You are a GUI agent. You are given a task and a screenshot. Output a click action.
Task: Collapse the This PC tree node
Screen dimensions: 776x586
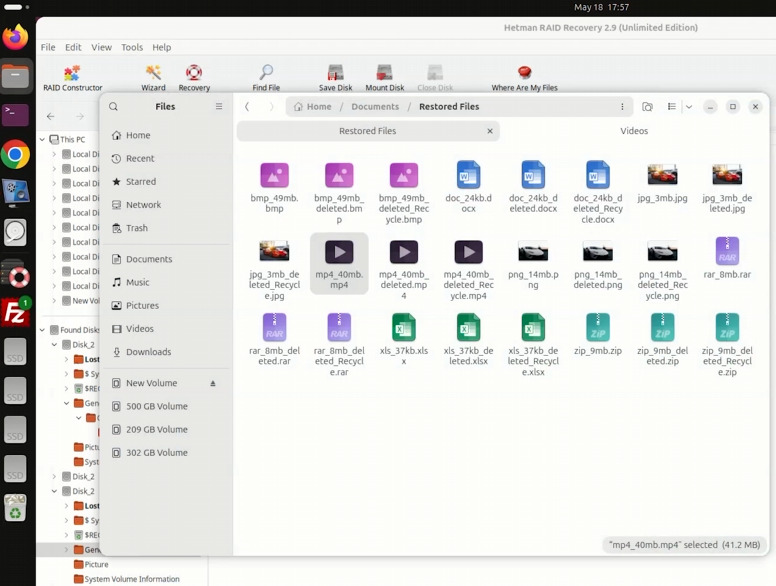coord(43,140)
